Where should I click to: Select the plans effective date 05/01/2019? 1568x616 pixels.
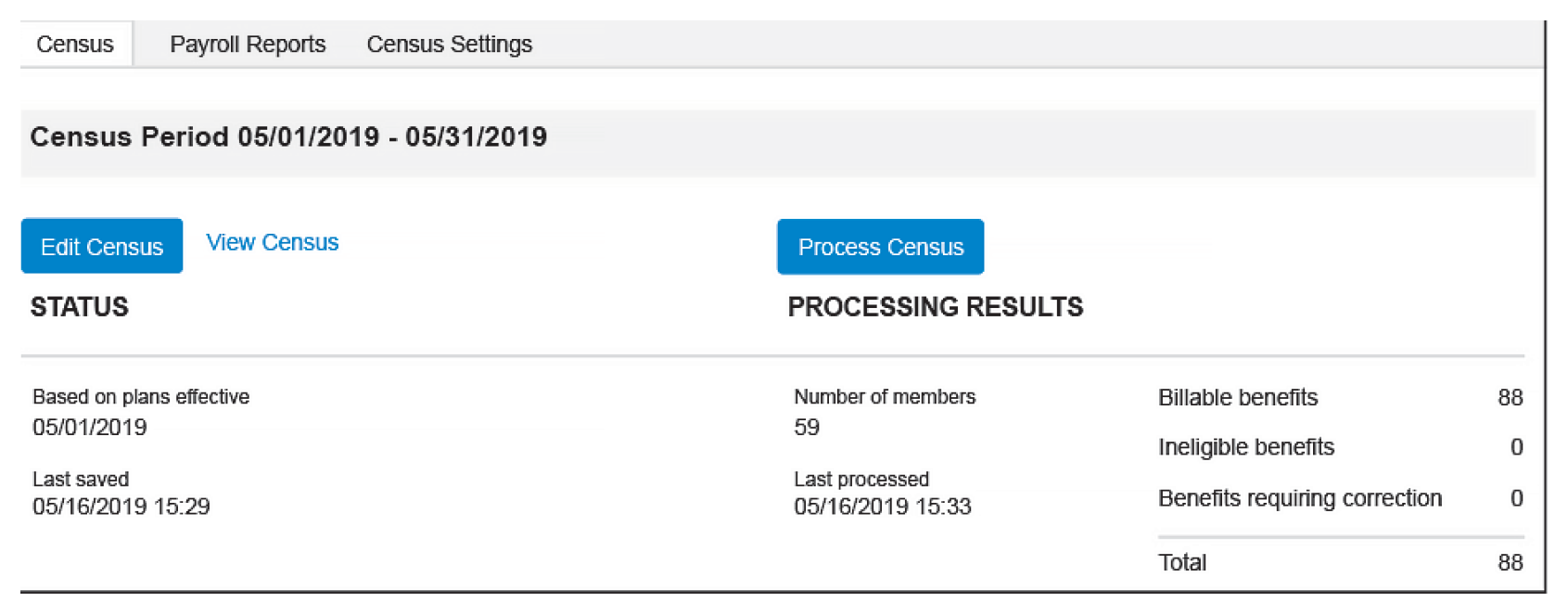click(x=90, y=428)
